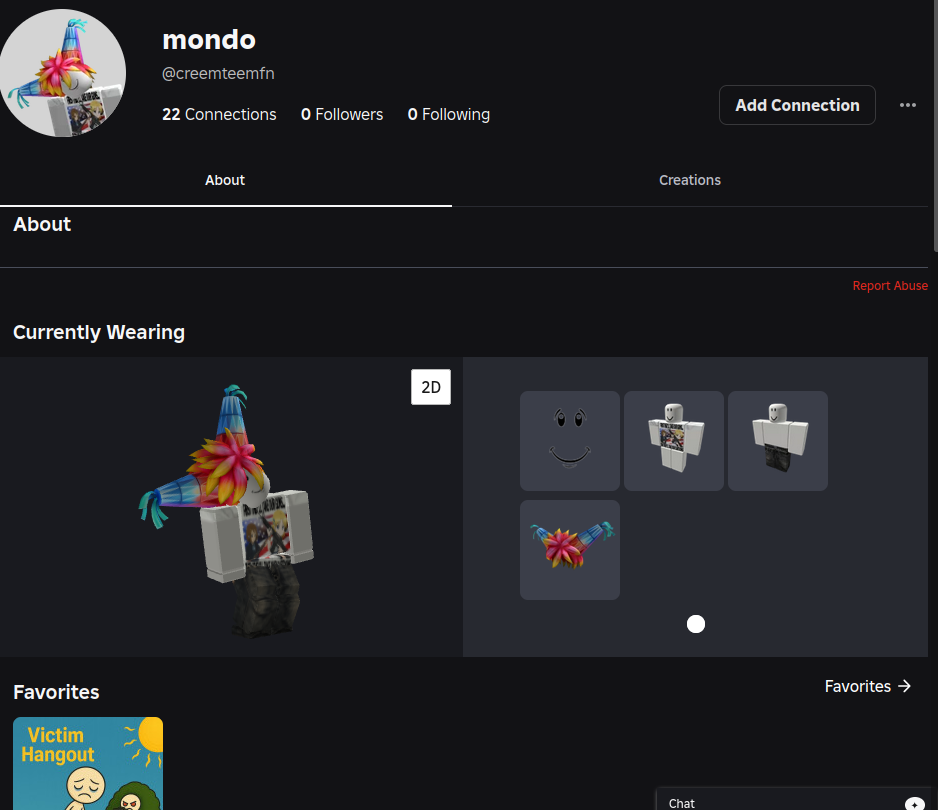
Task: Open the 22 Connections list
Action: point(219,114)
